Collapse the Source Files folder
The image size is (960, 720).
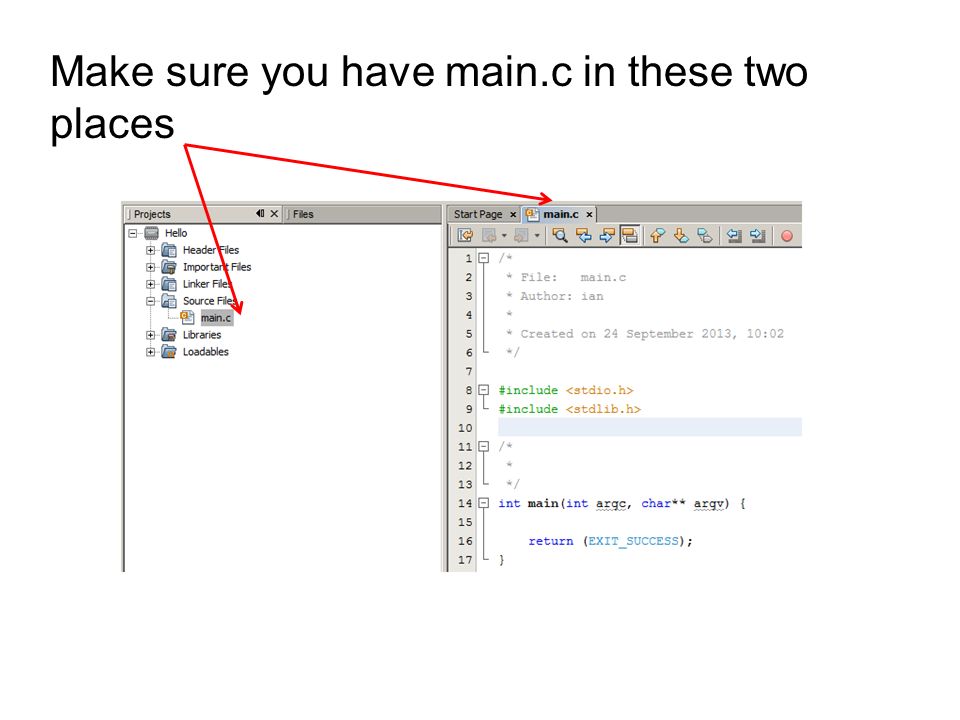coord(150,301)
